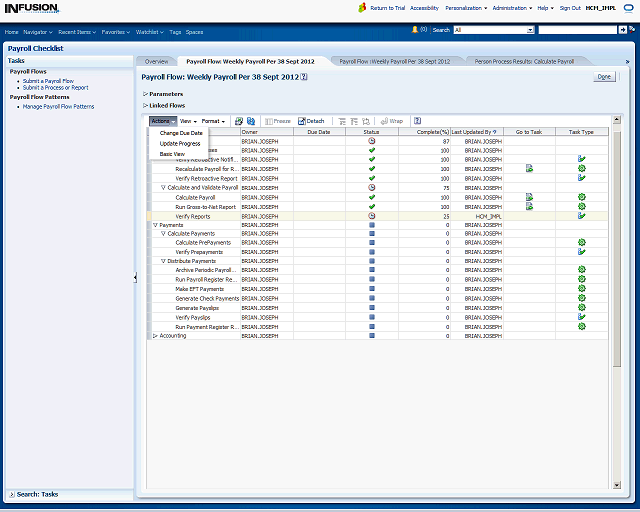Select Change Due Date from Actions menu
640x512 pixels.
[181, 133]
